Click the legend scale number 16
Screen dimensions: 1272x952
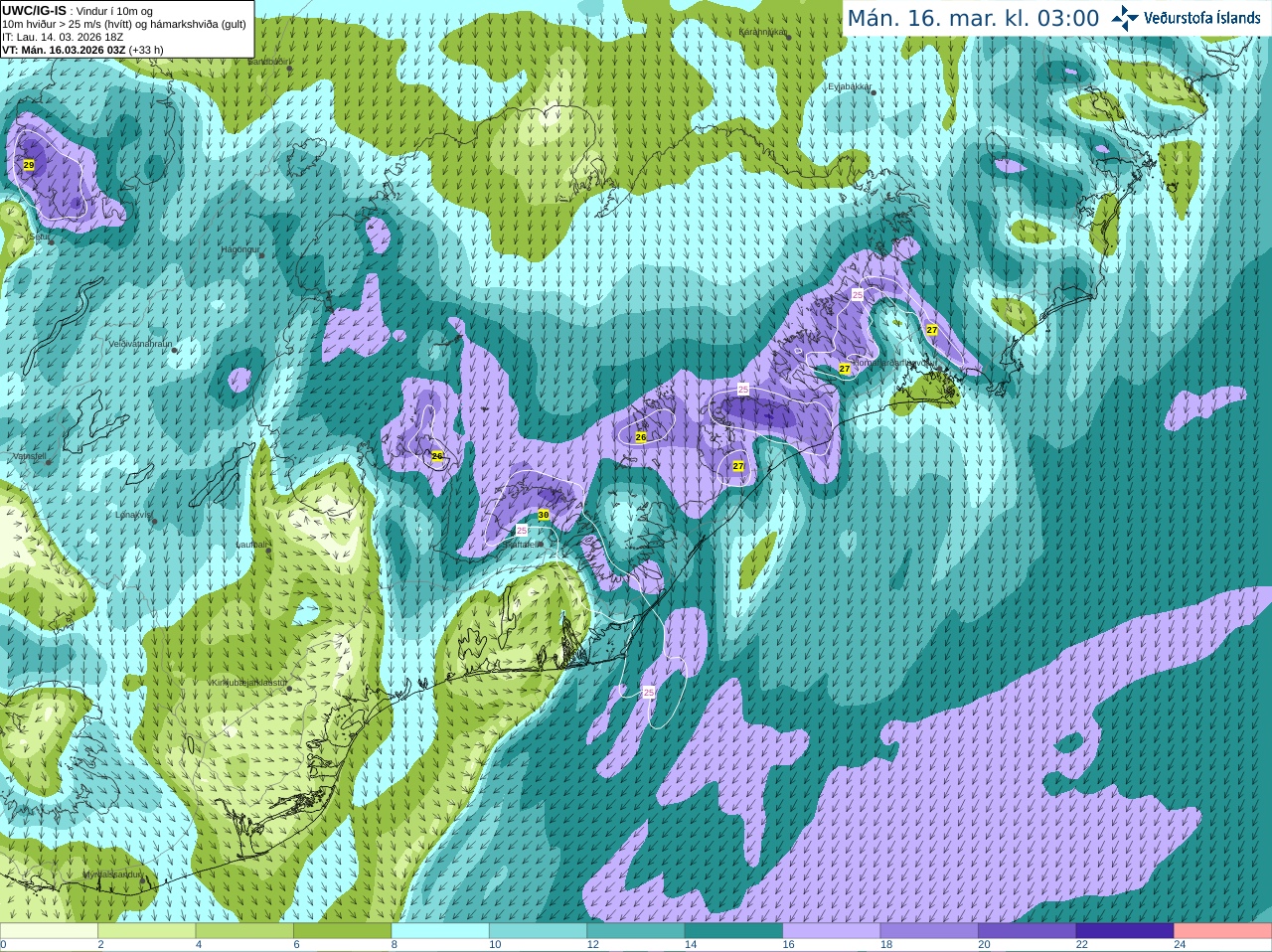coord(788,945)
